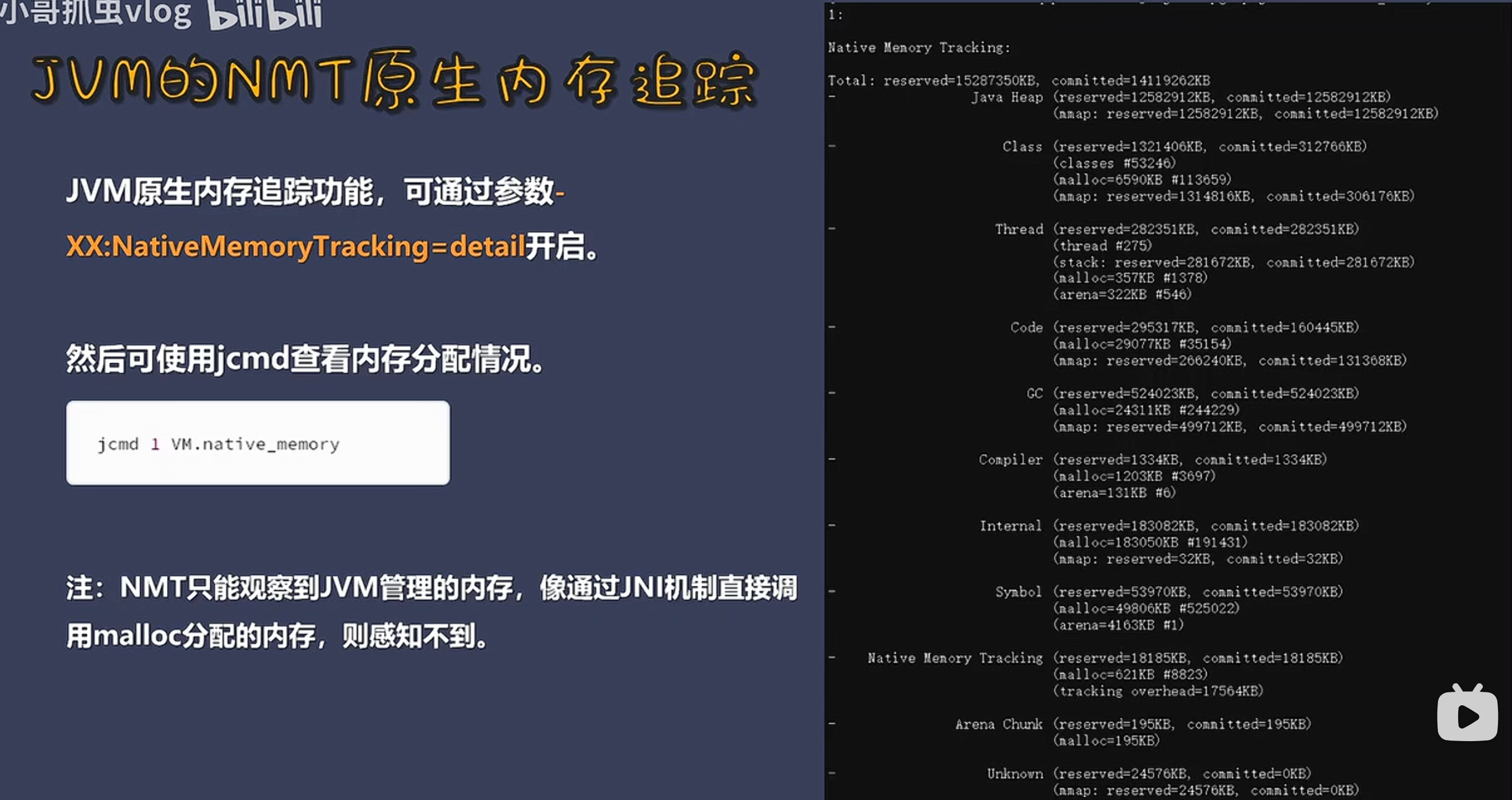Click the bilibili logo watermark
The height and width of the screenshot is (800, 1512).
[265, 14]
